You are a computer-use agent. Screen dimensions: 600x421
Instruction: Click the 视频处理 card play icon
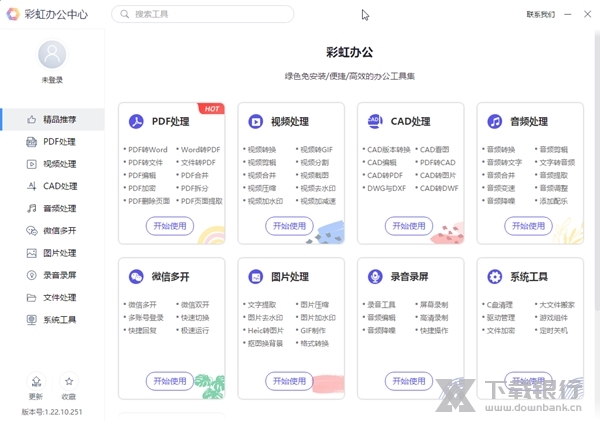256,121
